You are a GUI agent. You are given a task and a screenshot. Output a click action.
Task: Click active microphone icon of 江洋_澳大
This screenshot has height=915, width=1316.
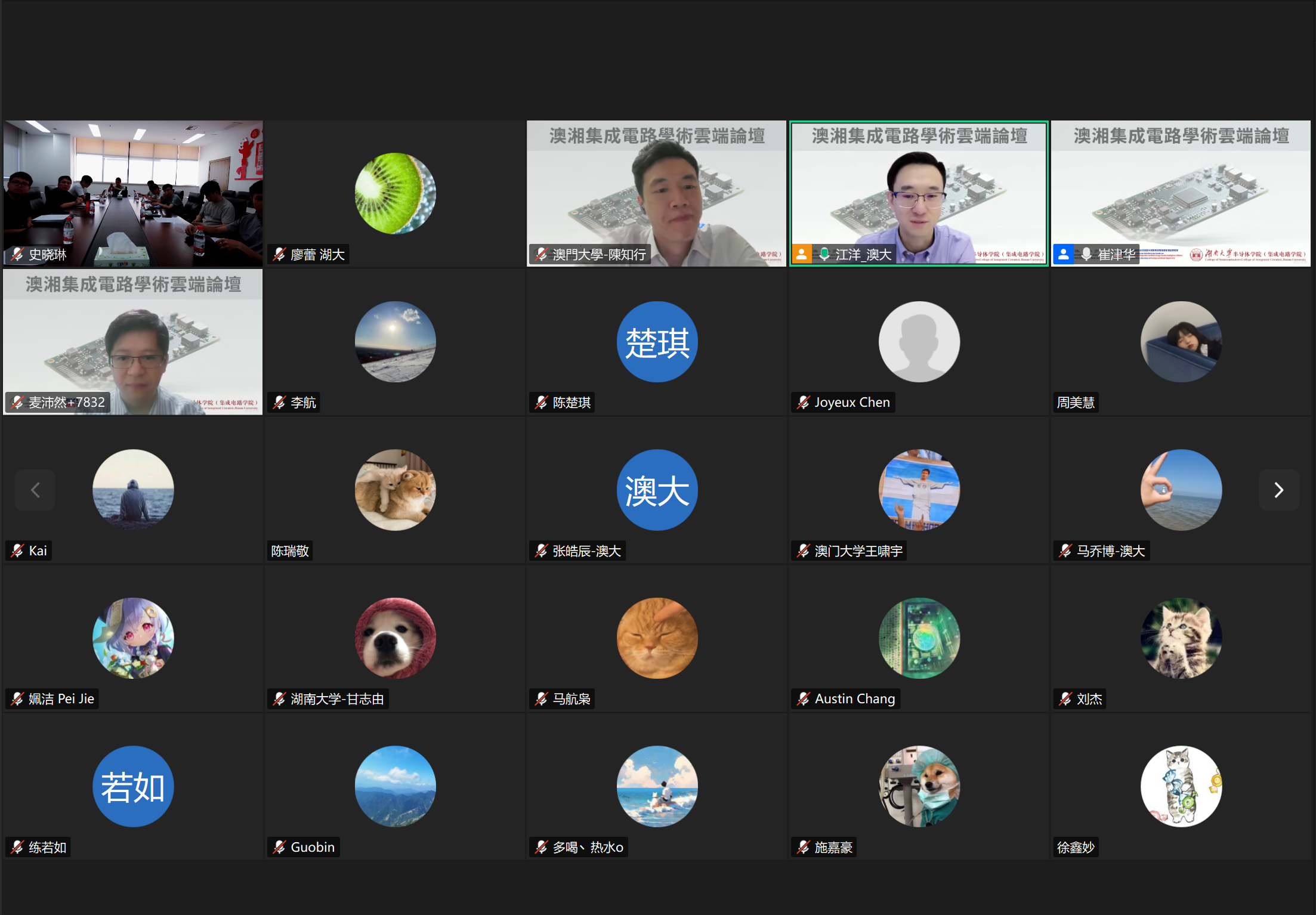point(824,254)
